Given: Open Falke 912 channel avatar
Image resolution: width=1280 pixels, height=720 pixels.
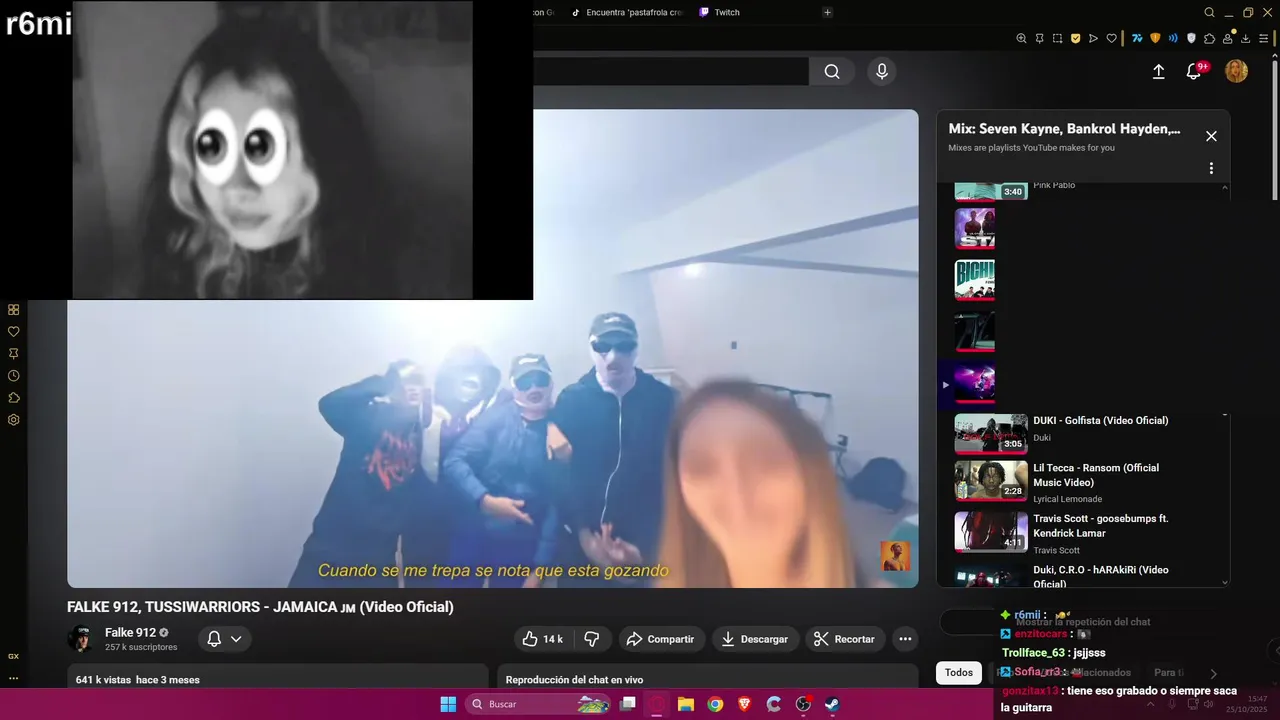Looking at the screenshot, I should pos(80,639).
